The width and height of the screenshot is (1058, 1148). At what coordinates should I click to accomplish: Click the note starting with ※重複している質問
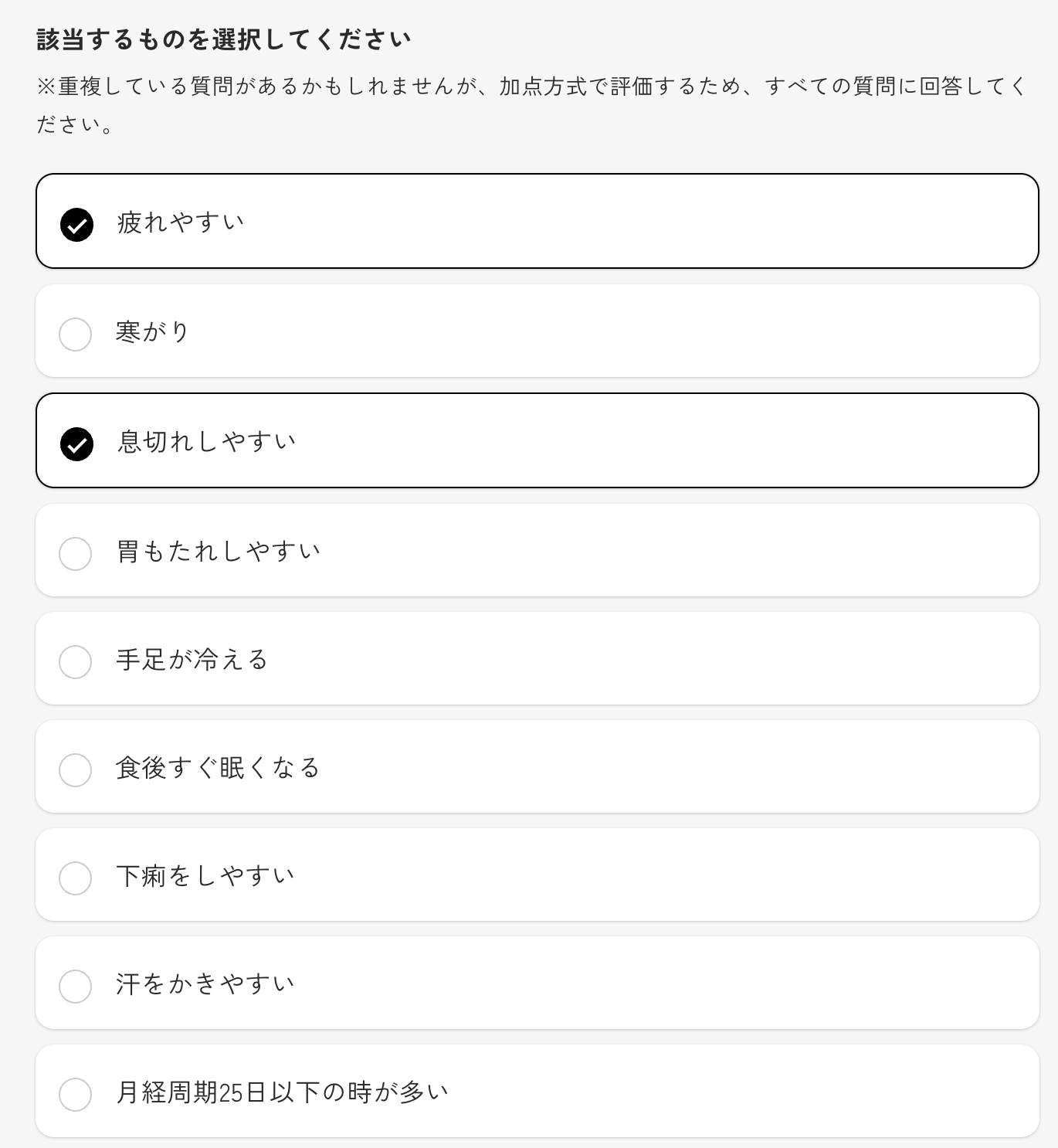click(531, 105)
